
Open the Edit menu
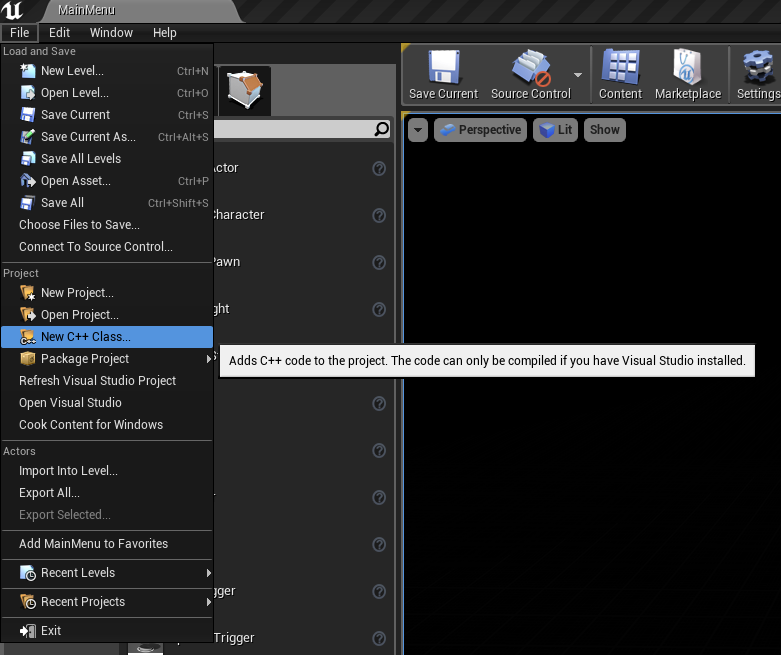click(59, 33)
